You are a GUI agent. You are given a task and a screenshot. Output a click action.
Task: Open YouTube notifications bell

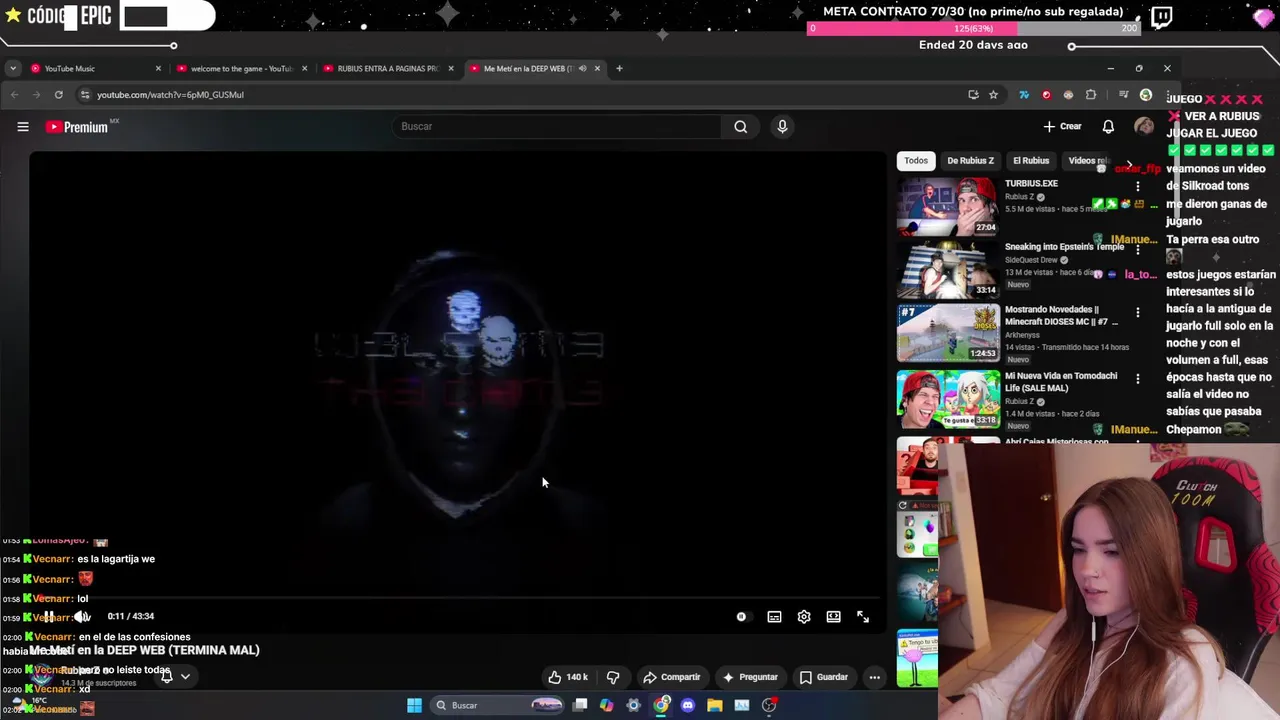pos(1108,127)
